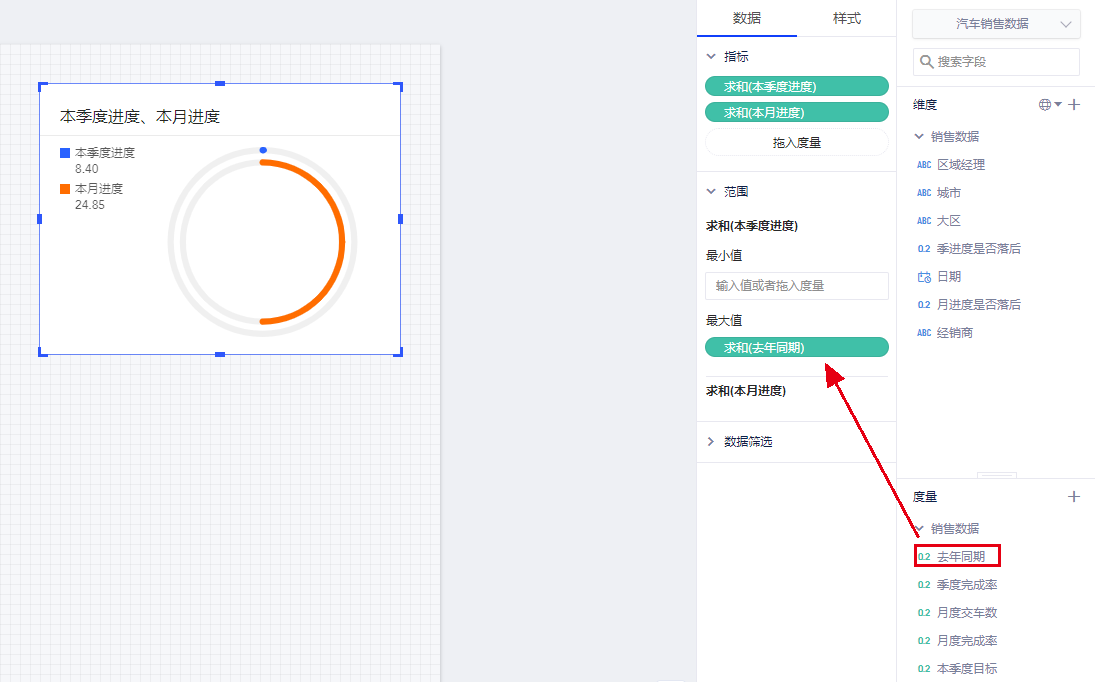This screenshot has height=682, width=1095.
Task: Switch to the 数据 tab
Action: [x=747, y=18]
